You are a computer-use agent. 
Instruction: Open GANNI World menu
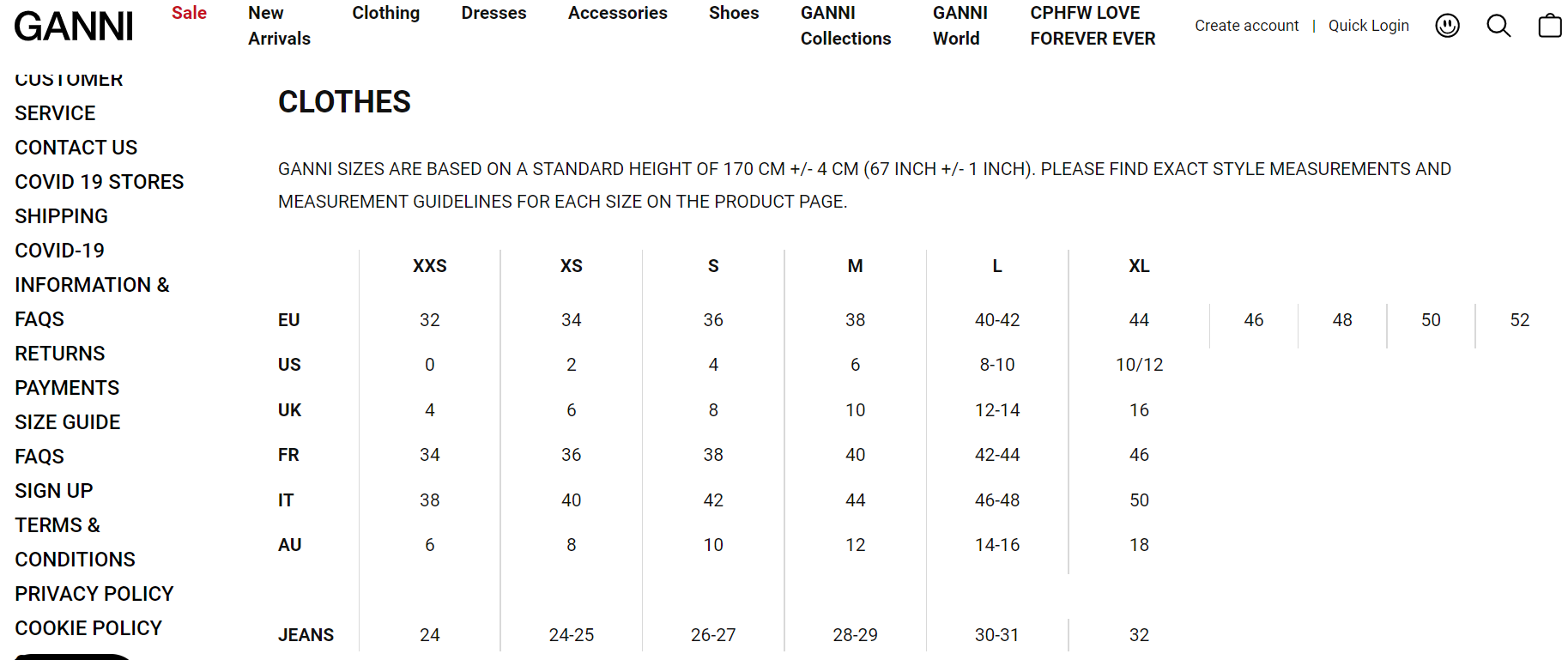click(960, 26)
